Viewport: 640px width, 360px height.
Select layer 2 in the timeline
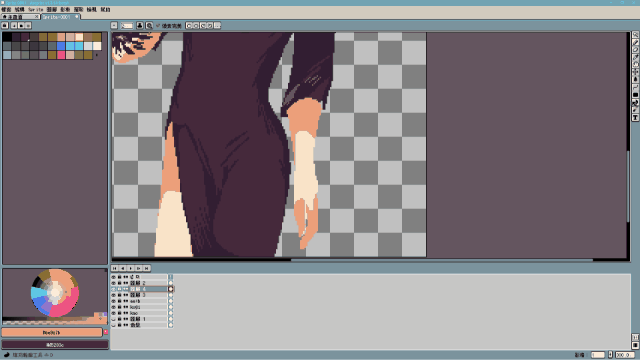coord(148,283)
